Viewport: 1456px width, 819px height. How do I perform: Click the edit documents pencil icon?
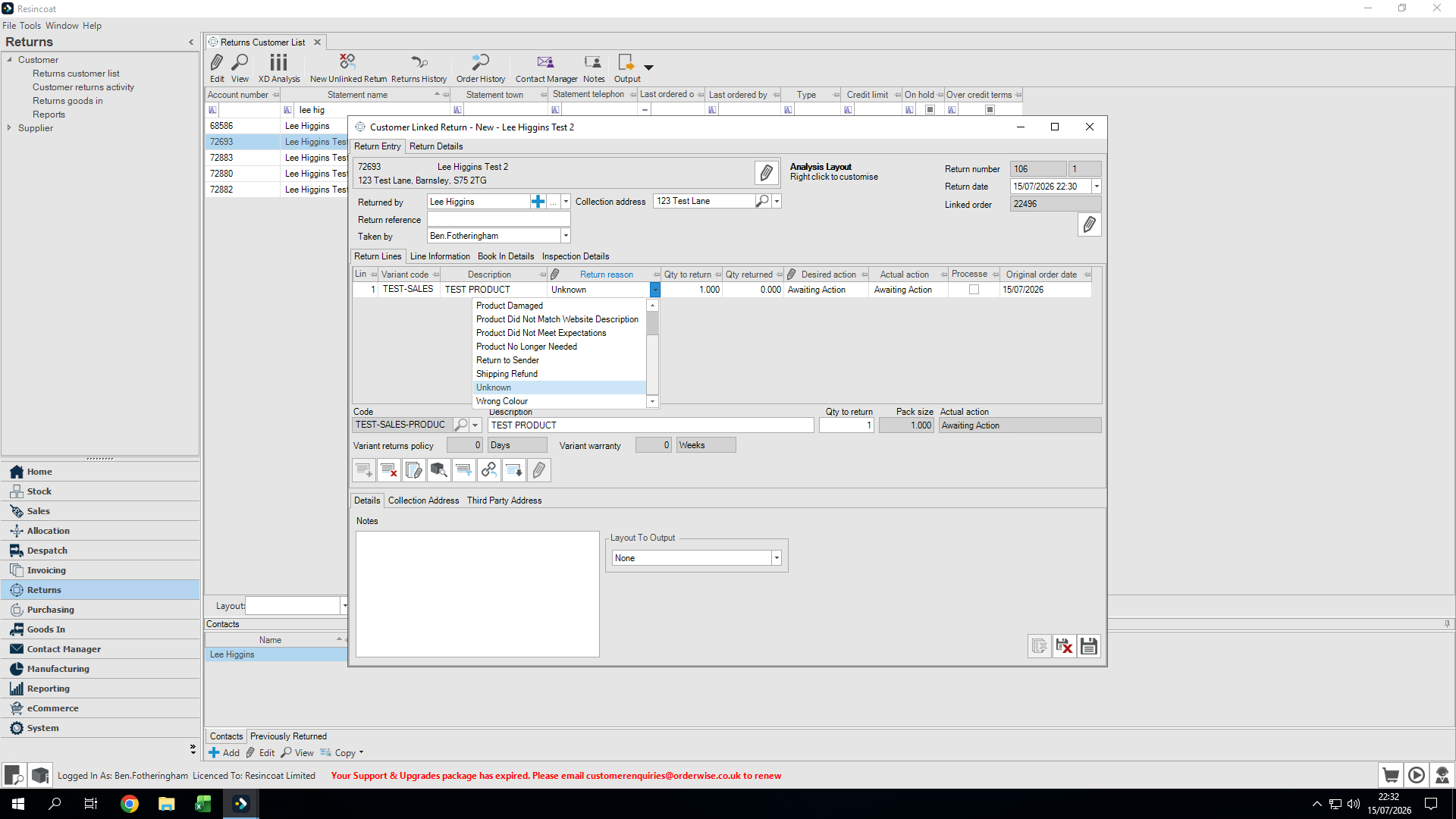[x=414, y=470]
